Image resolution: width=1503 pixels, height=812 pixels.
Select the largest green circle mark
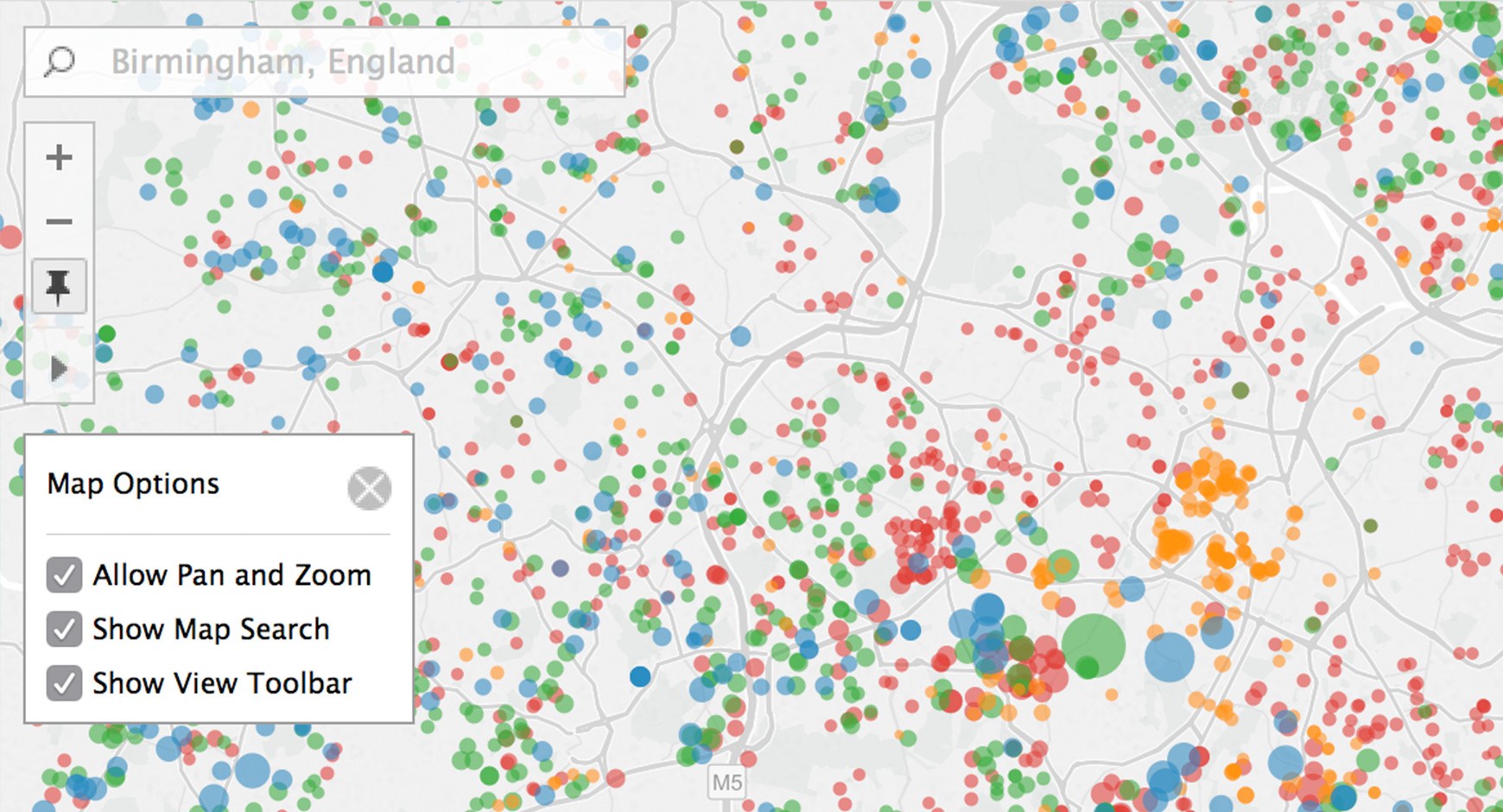coord(1094,644)
